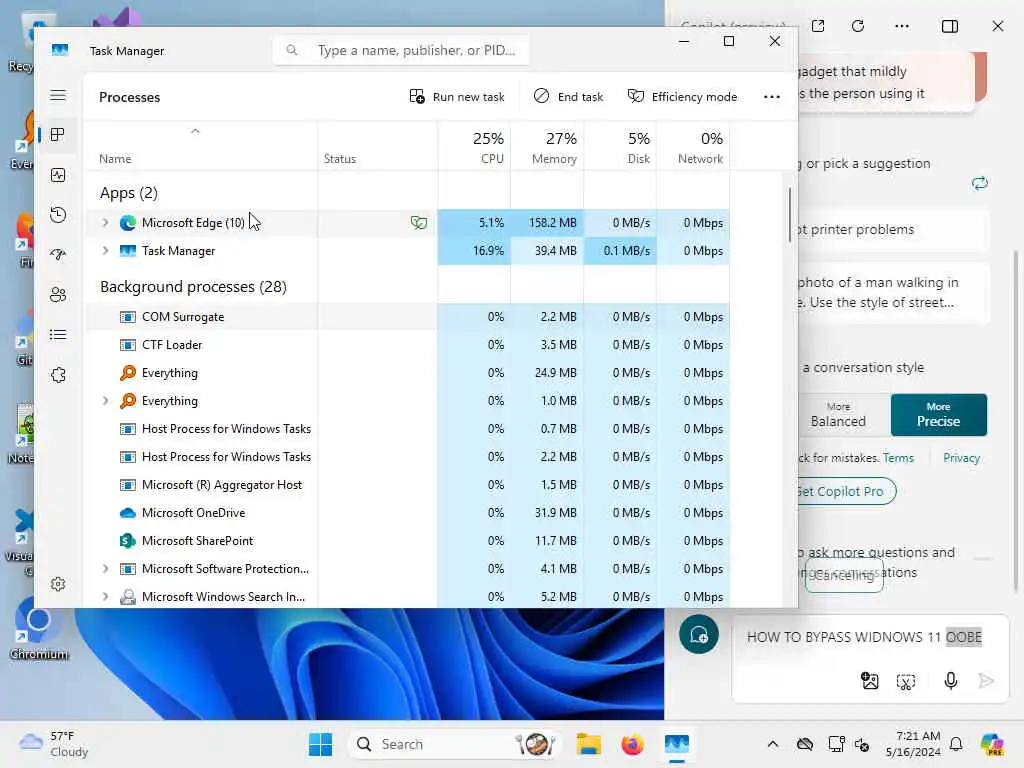Expand Microsoft Software Protection process row

pos(105,569)
